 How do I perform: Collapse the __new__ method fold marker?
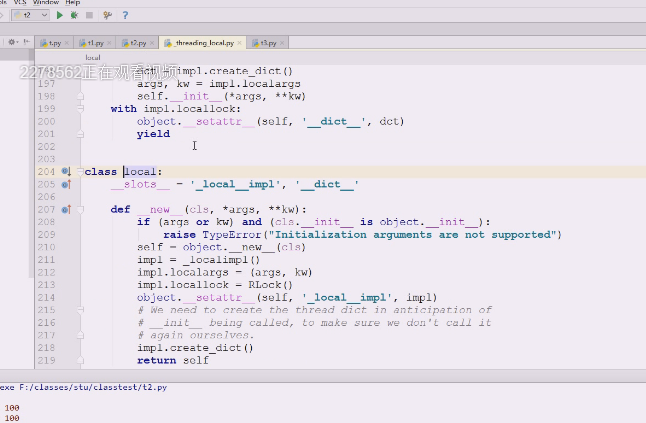click(x=80, y=209)
